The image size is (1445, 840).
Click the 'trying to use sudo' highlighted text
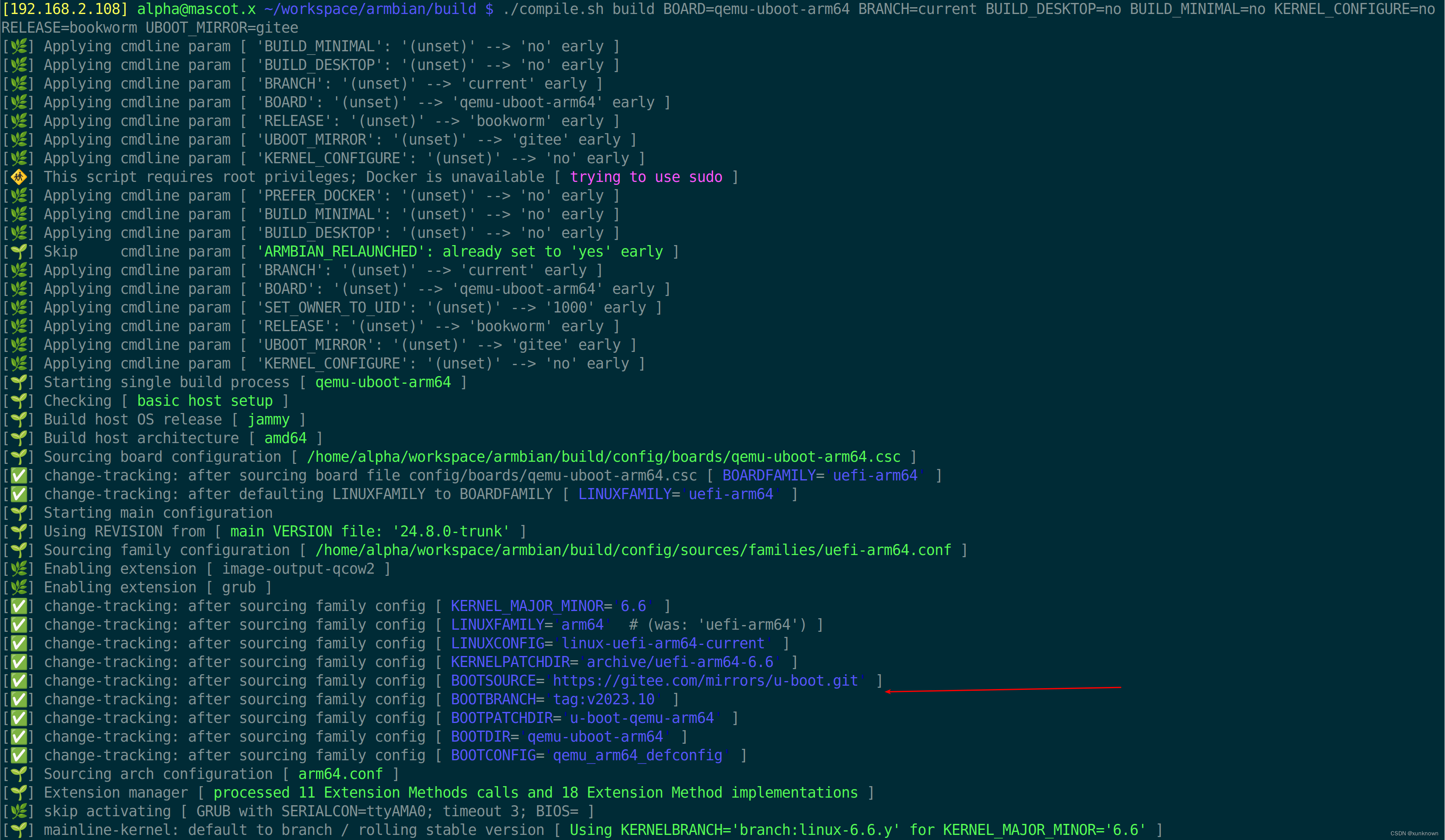point(646,176)
